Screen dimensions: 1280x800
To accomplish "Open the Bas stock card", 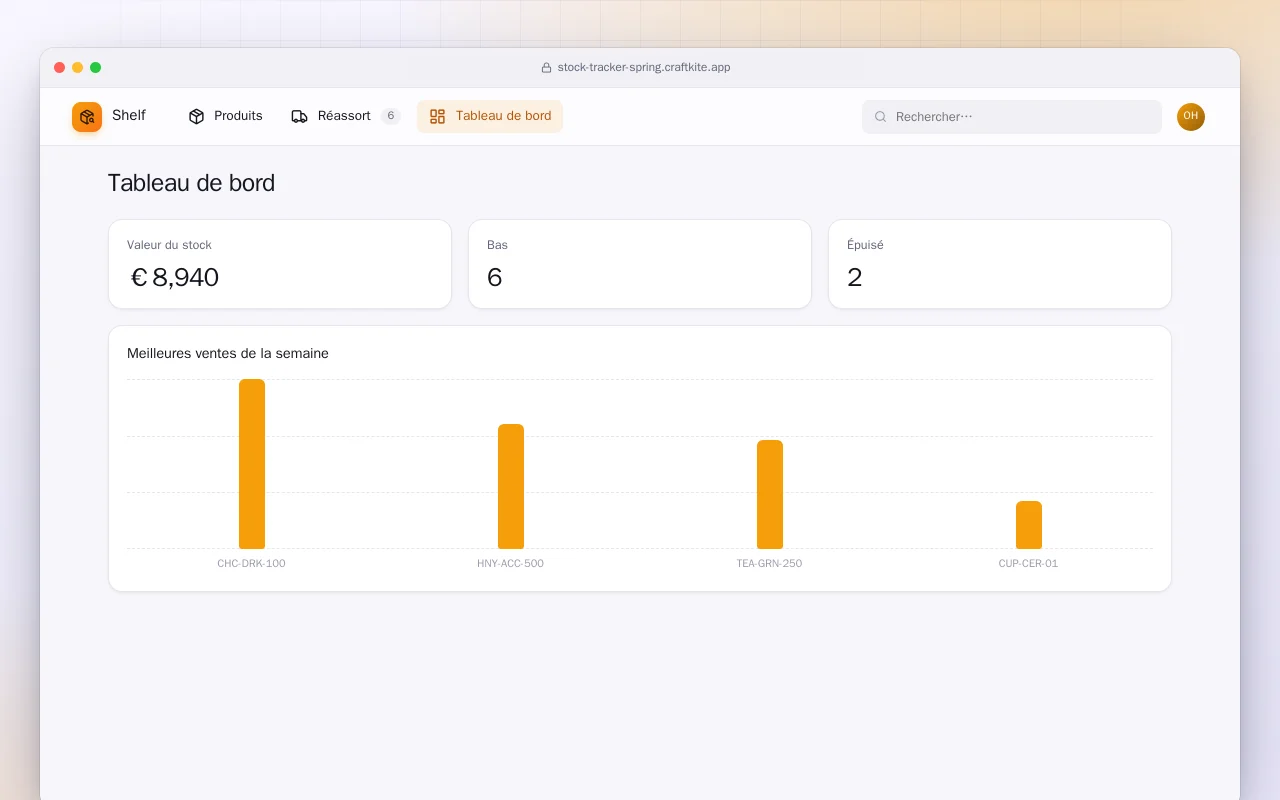I will click(640, 264).
